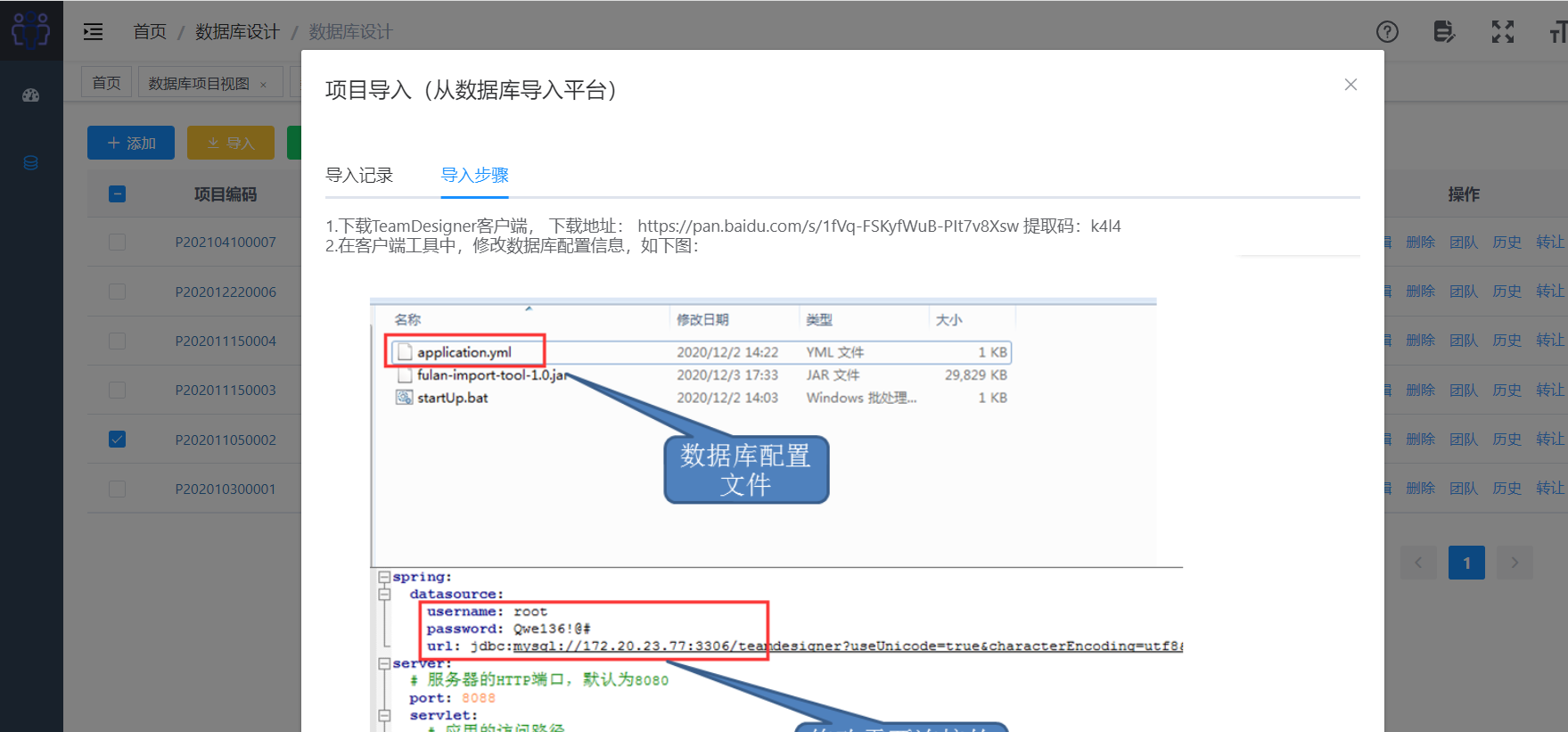Open the database icon in the sidebar
1568x732 pixels.
31,163
